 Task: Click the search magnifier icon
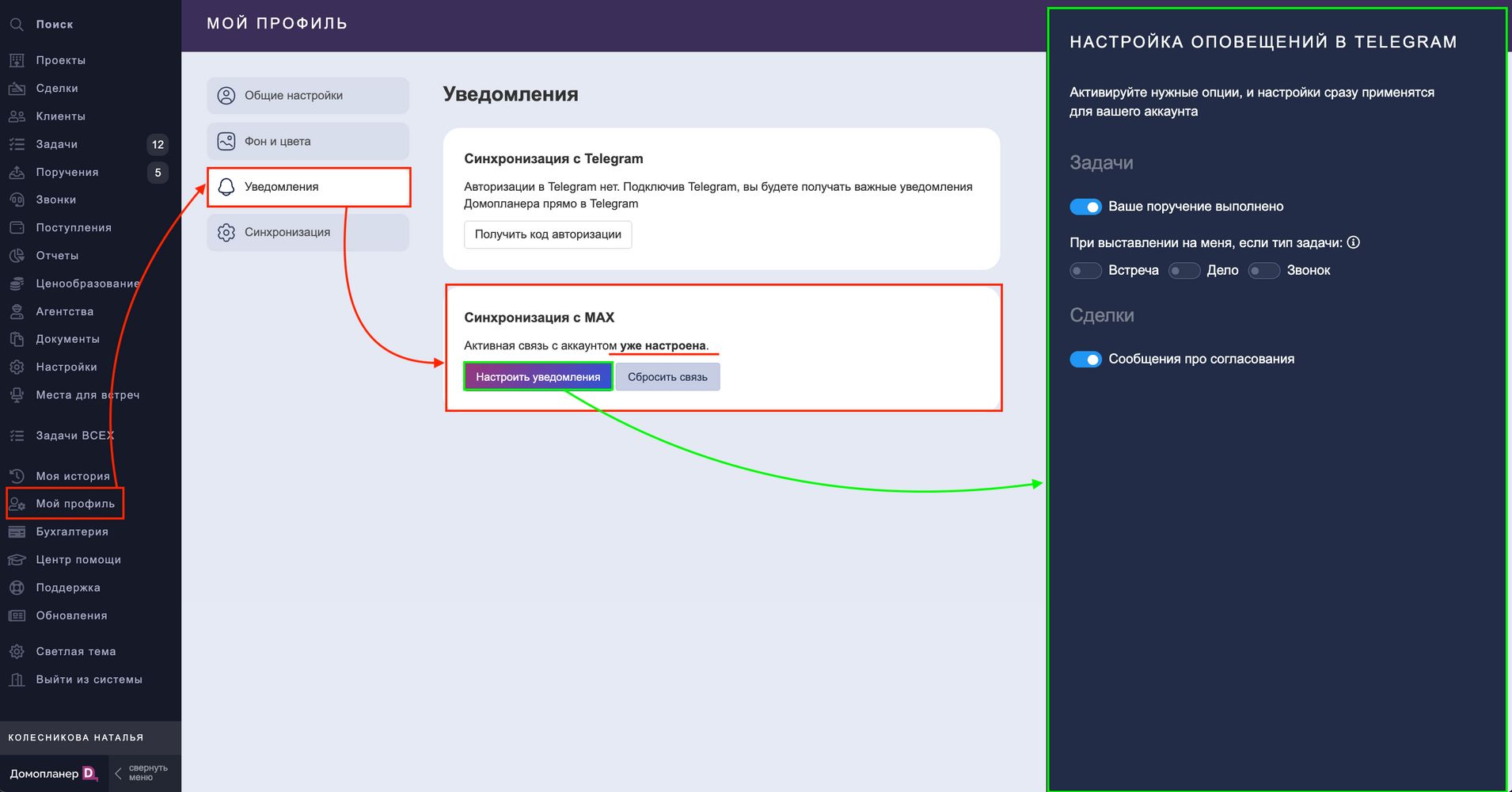pos(17,25)
